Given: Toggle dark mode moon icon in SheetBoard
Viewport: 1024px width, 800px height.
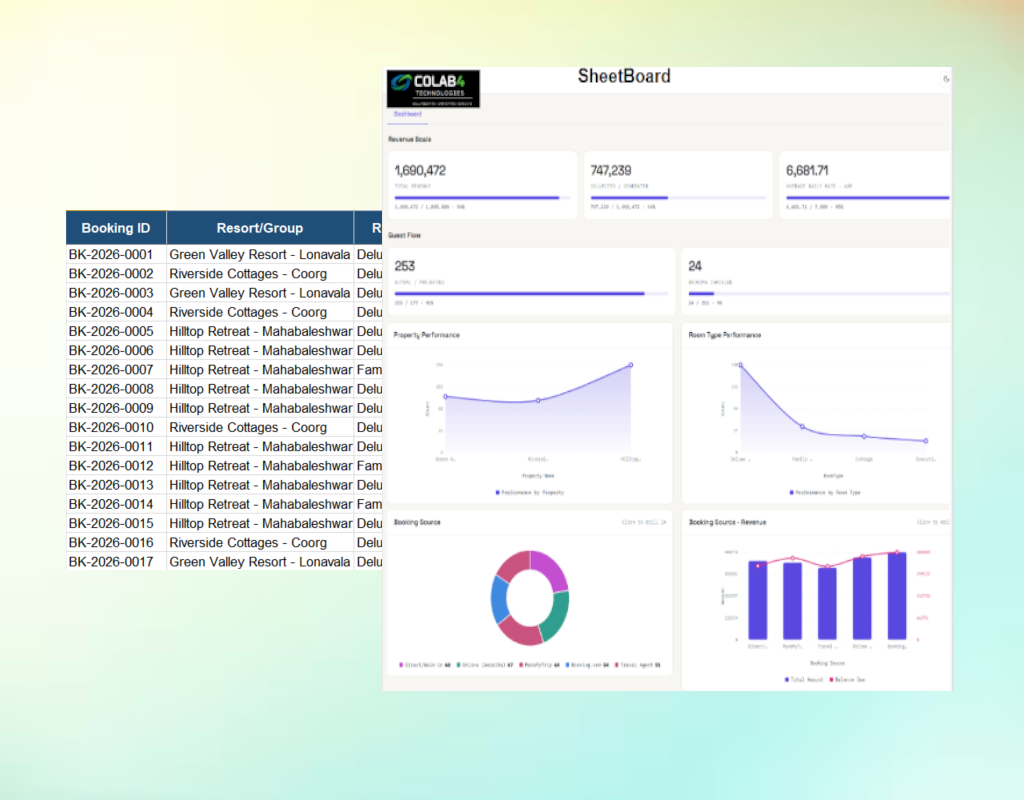Looking at the screenshot, I should click(946, 79).
